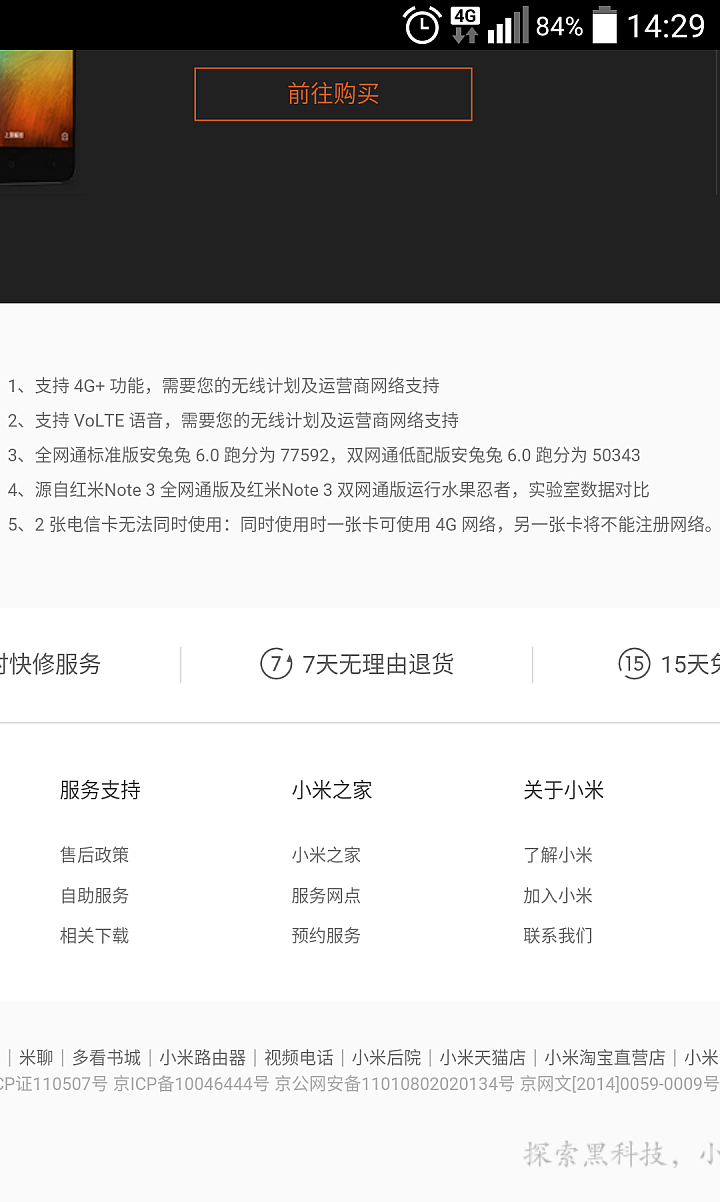Image resolution: width=720 pixels, height=1202 pixels.
Task: Tap the 4G data indicator icon
Action: click(x=465, y=25)
